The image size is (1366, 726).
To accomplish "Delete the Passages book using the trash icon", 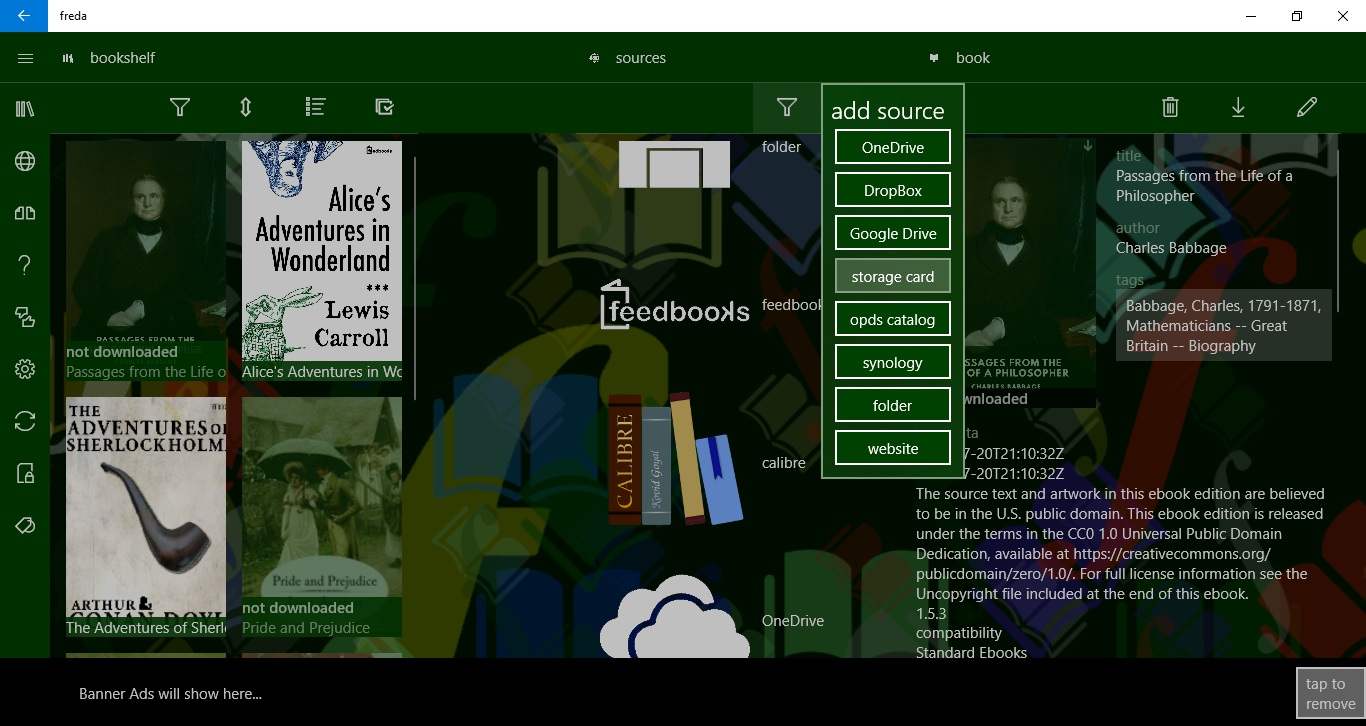I will (1170, 107).
